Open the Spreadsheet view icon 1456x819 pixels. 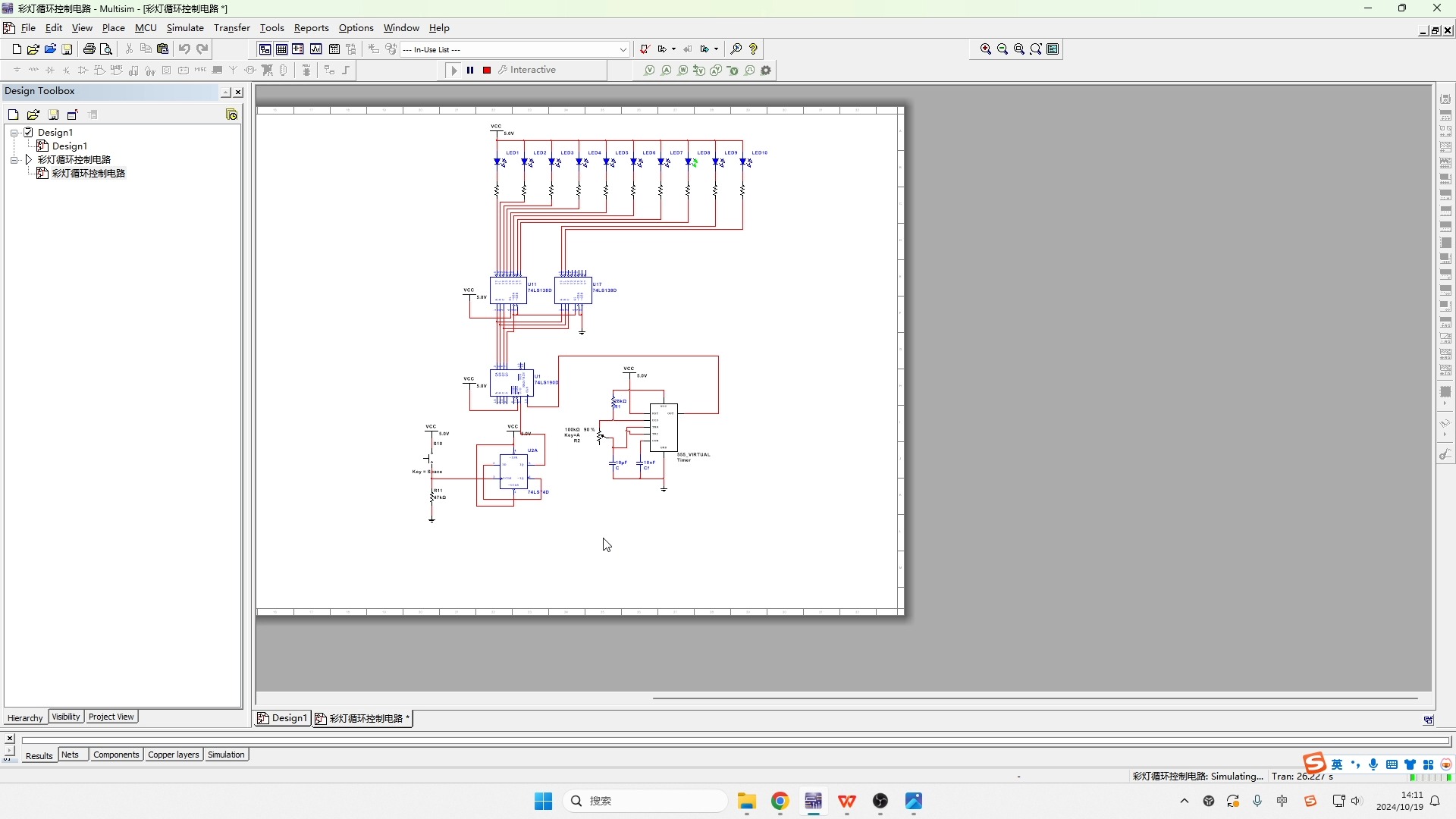pyautogui.click(x=281, y=49)
